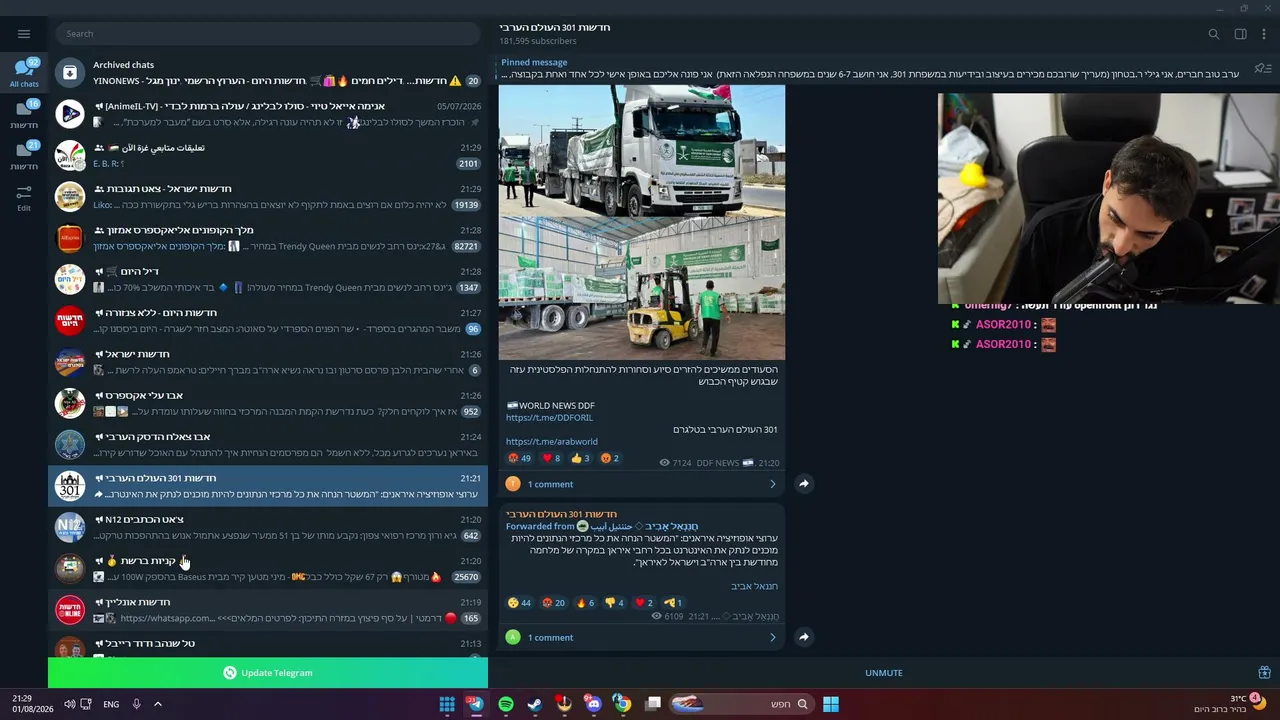Click the gift icon beside UNMUTE
This screenshot has height=720, width=1280.
pos(1264,673)
